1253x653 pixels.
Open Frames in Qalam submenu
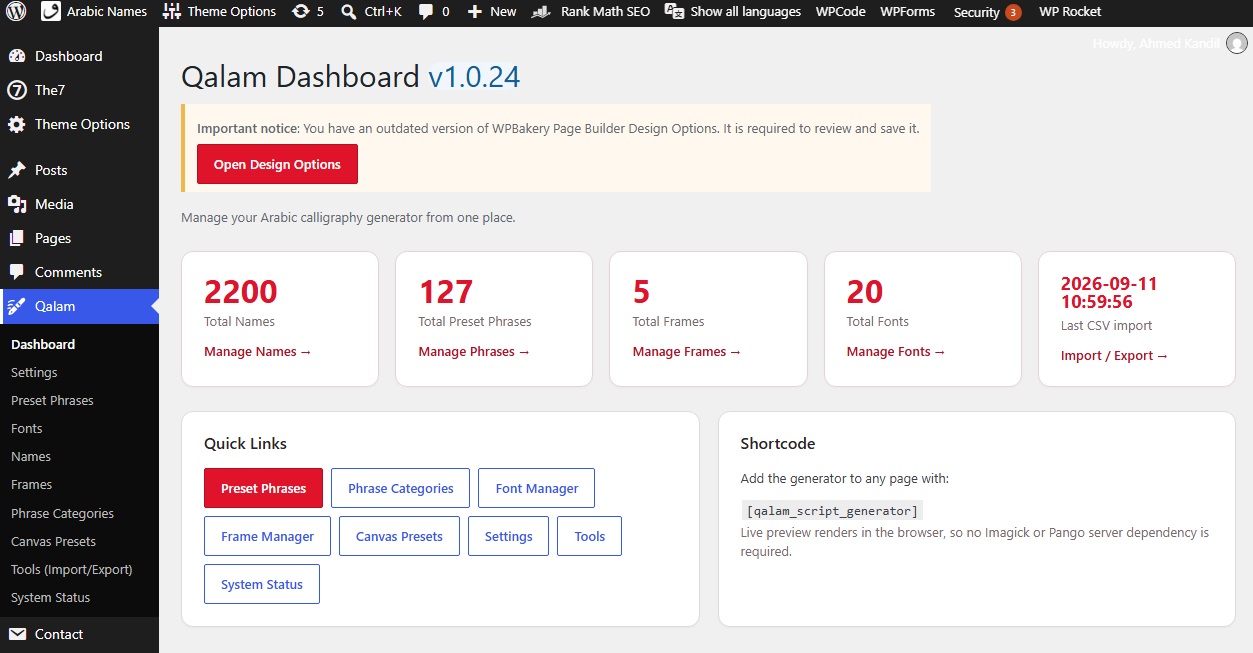31,484
